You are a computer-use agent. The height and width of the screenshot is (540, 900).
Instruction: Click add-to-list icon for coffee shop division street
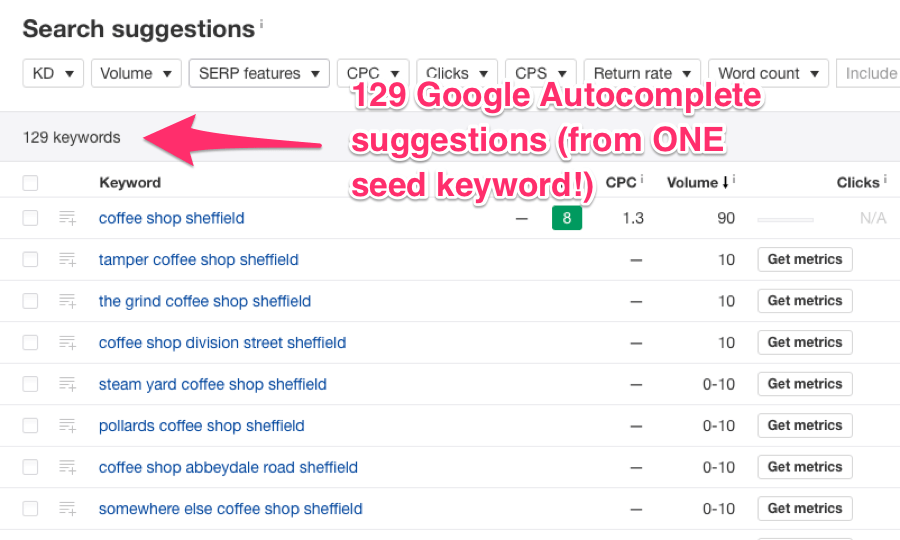tap(68, 343)
